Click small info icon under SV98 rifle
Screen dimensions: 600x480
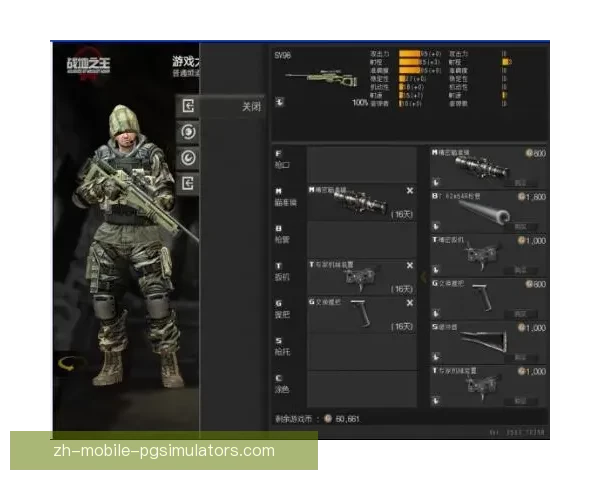(281, 101)
